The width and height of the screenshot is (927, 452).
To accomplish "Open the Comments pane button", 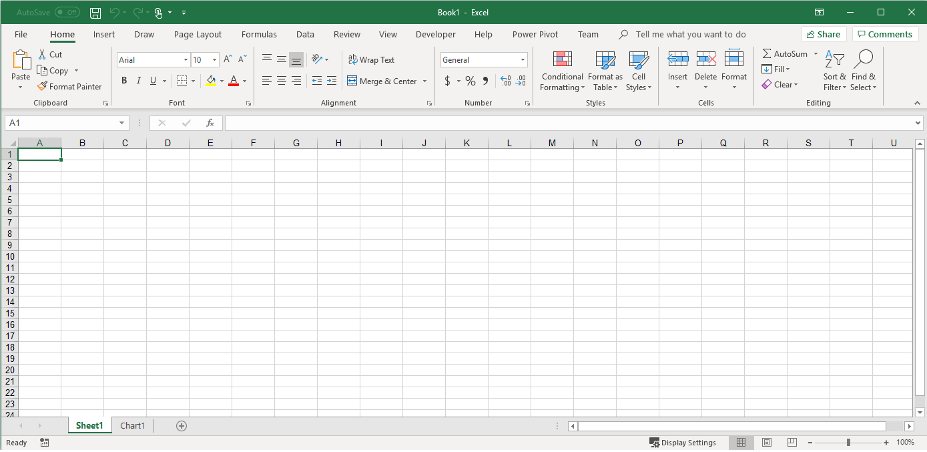I will coord(885,34).
